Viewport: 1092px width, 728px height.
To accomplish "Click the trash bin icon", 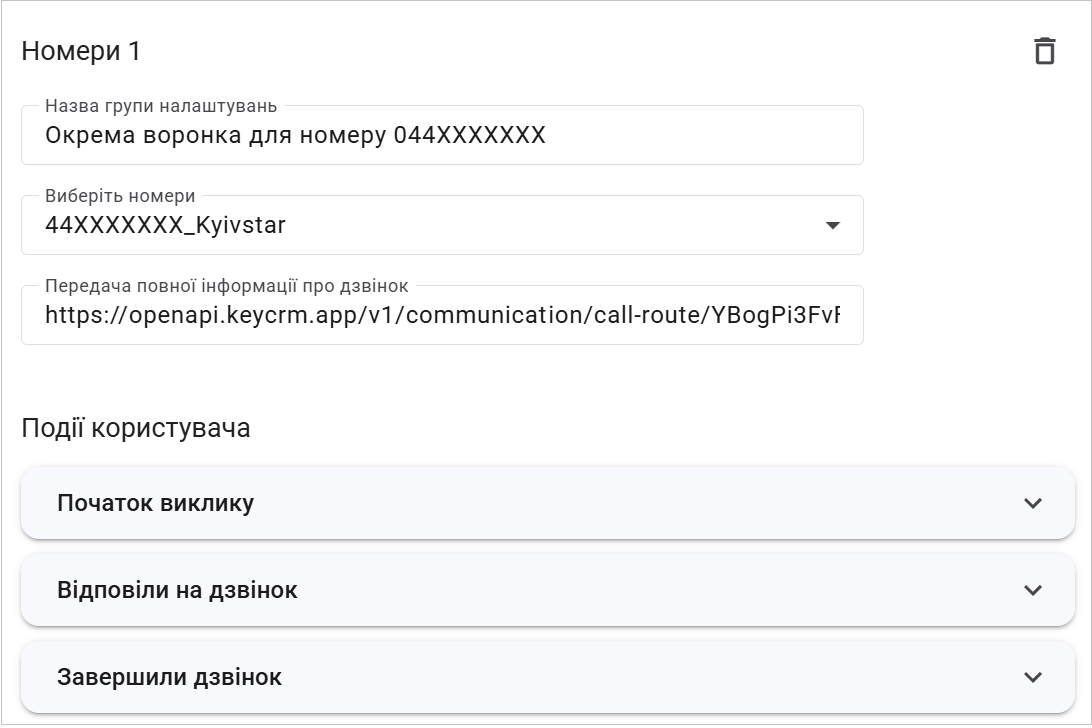I will [x=1044, y=51].
